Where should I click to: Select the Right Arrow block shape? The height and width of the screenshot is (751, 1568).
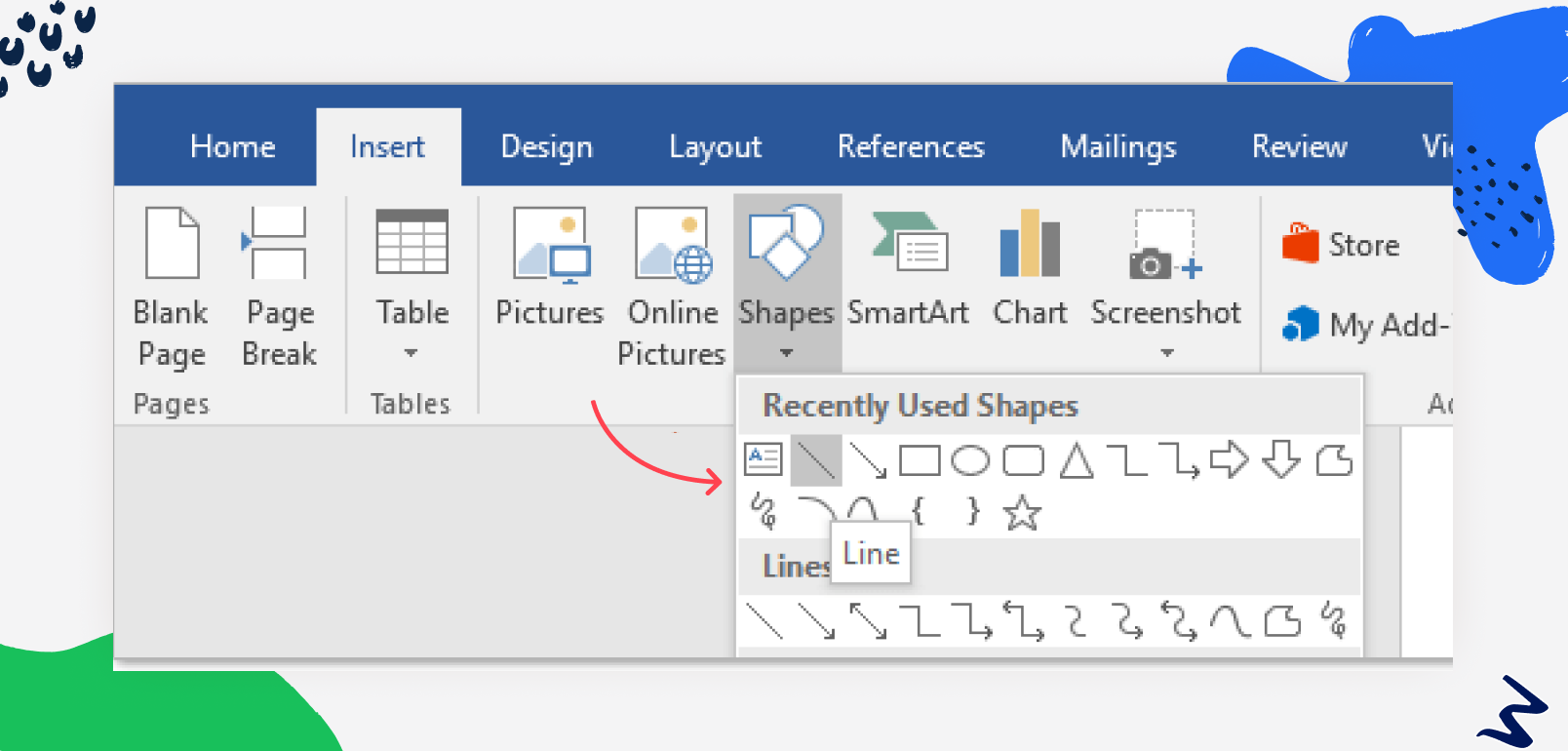coord(1229,459)
